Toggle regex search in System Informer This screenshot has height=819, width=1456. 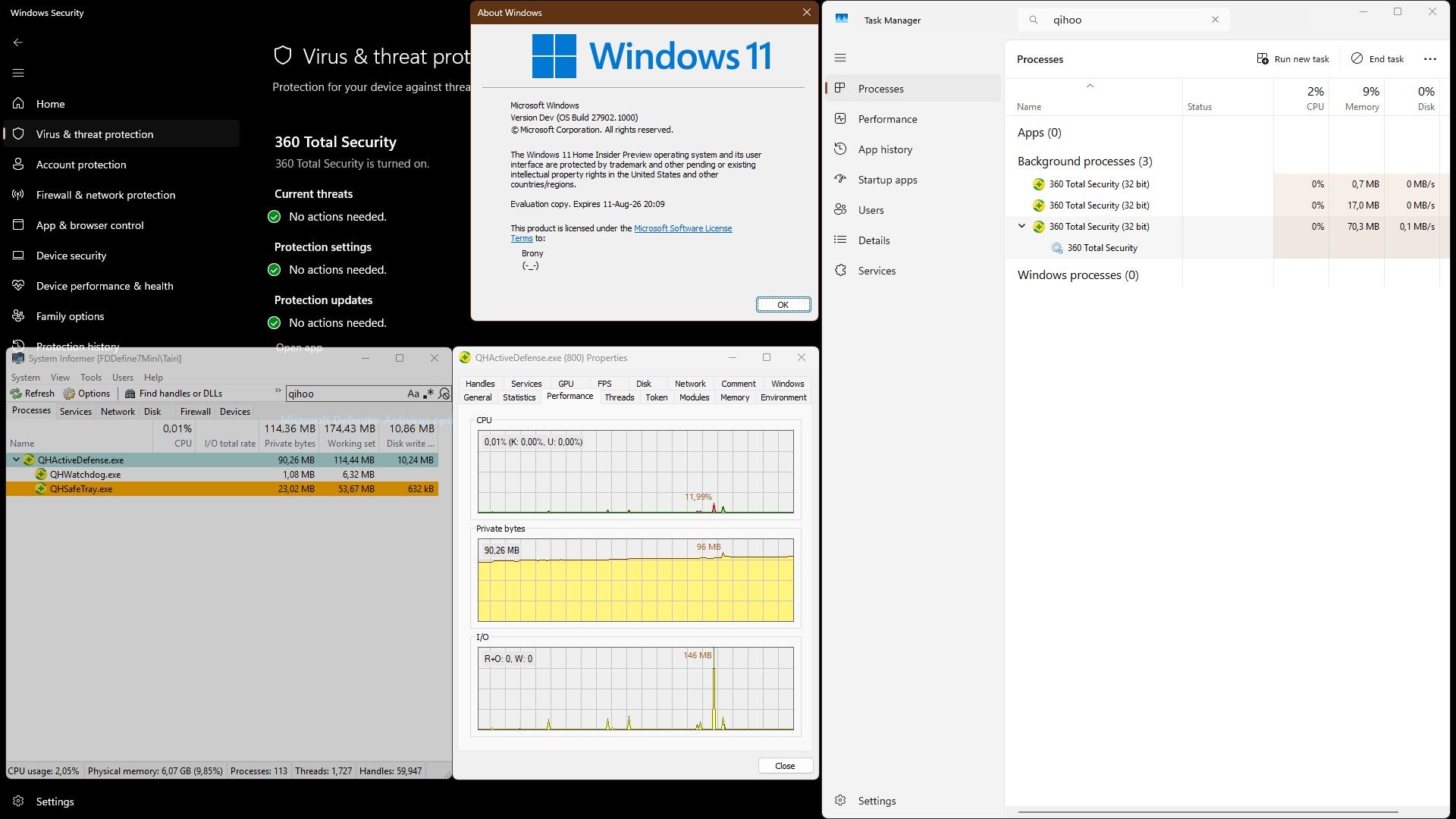point(428,394)
